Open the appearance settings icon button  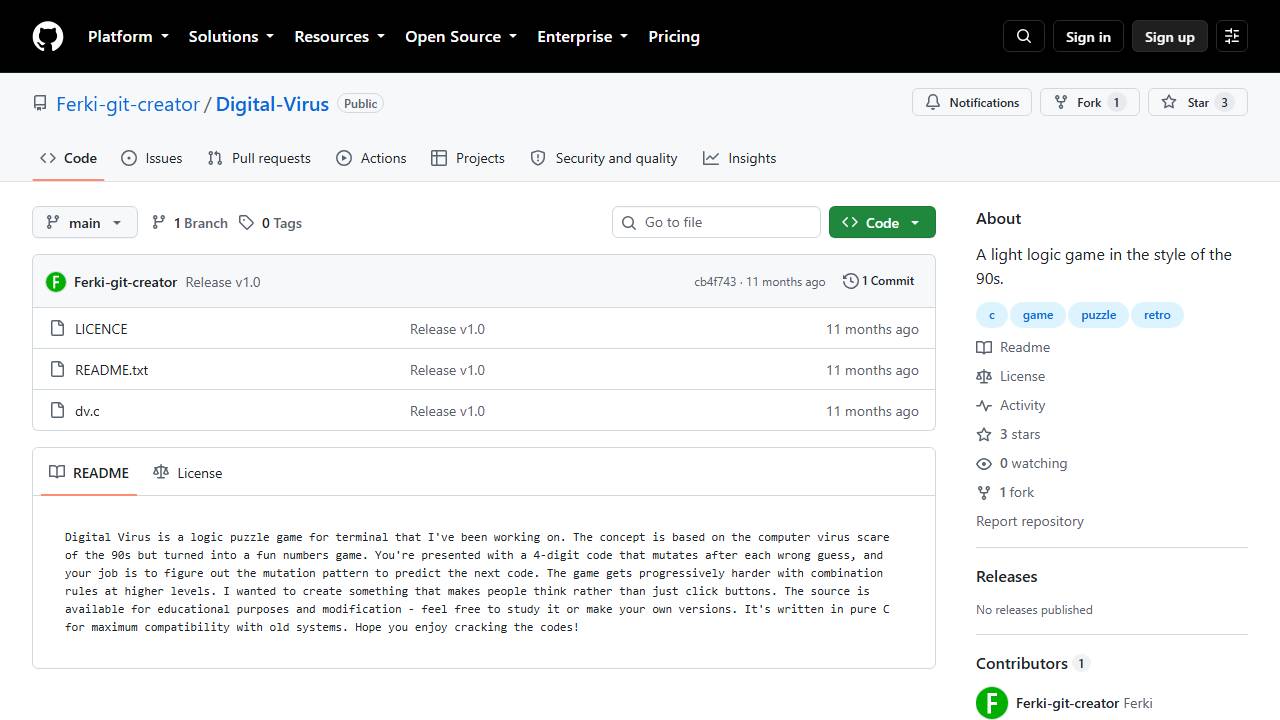pyautogui.click(x=1232, y=36)
